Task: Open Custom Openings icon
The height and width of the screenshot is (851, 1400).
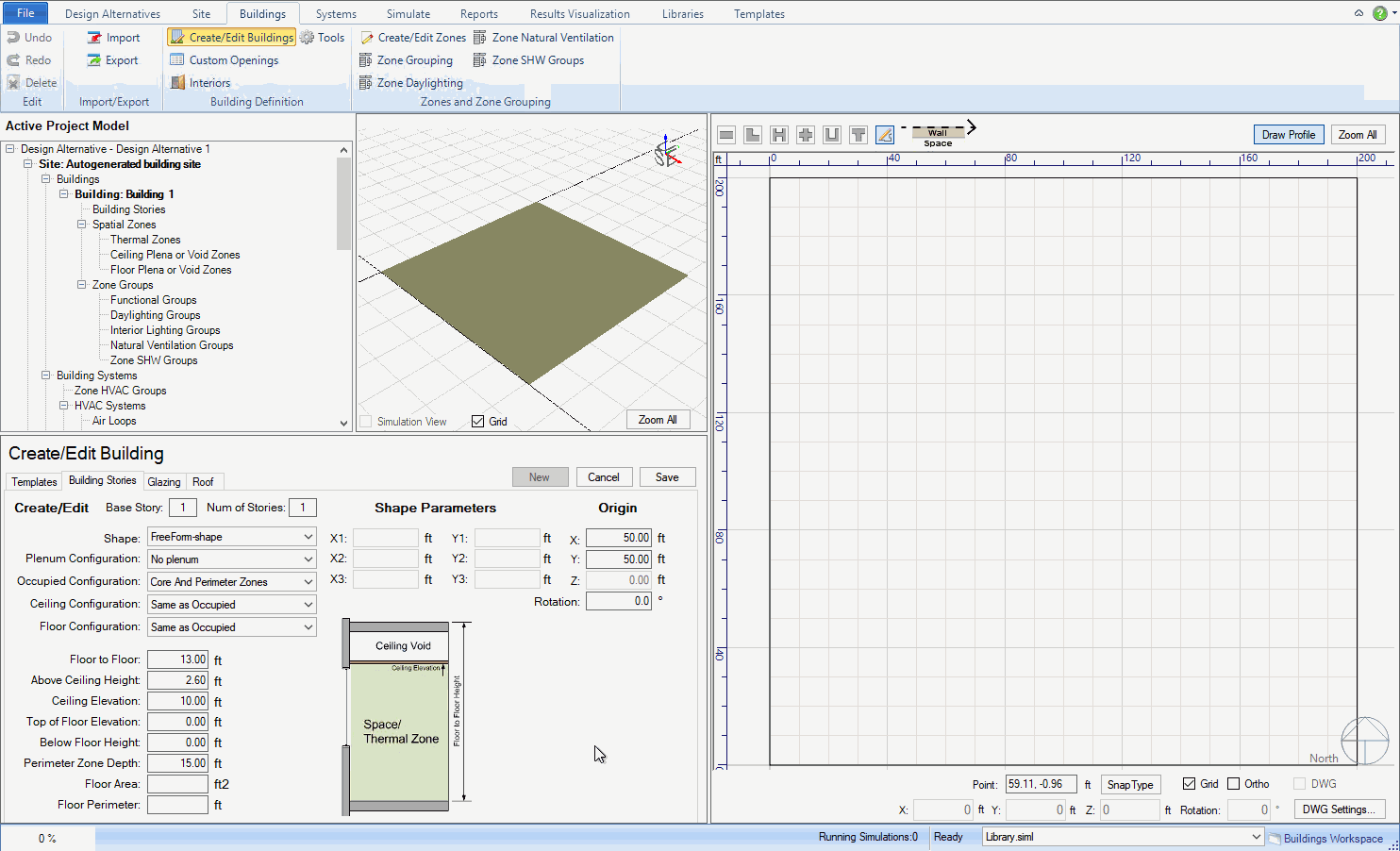Action: click(x=177, y=60)
